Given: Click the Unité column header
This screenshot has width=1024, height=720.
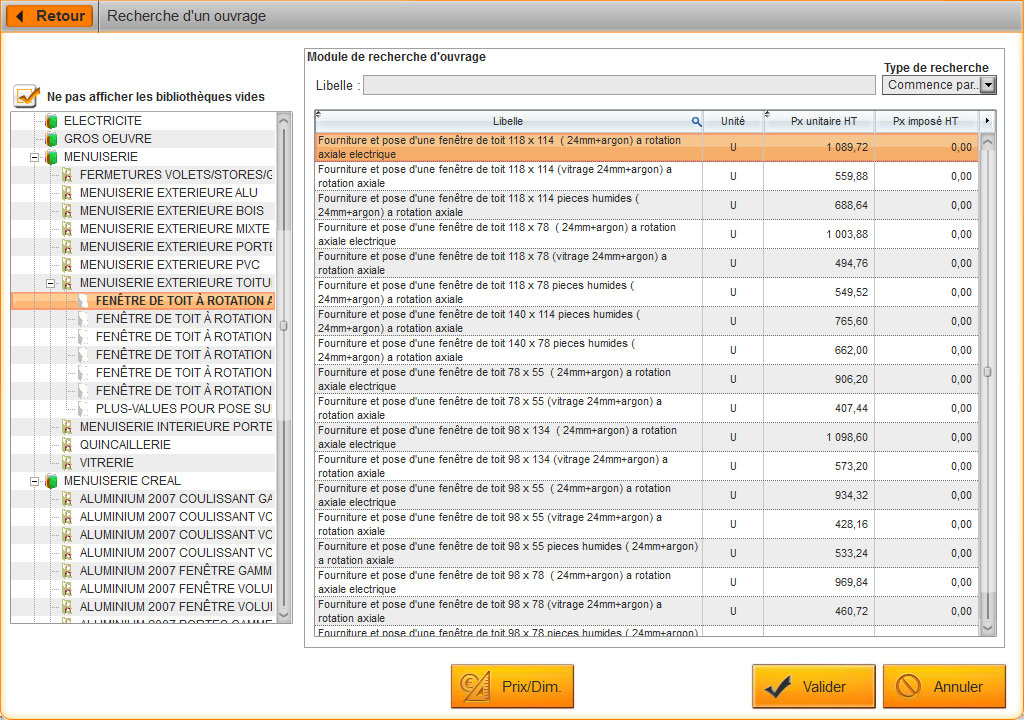Looking at the screenshot, I should [733, 122].
